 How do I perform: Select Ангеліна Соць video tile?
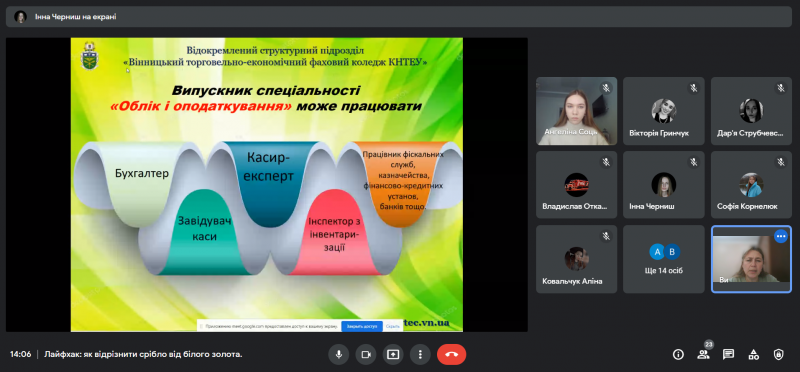(x=577, y=111)
